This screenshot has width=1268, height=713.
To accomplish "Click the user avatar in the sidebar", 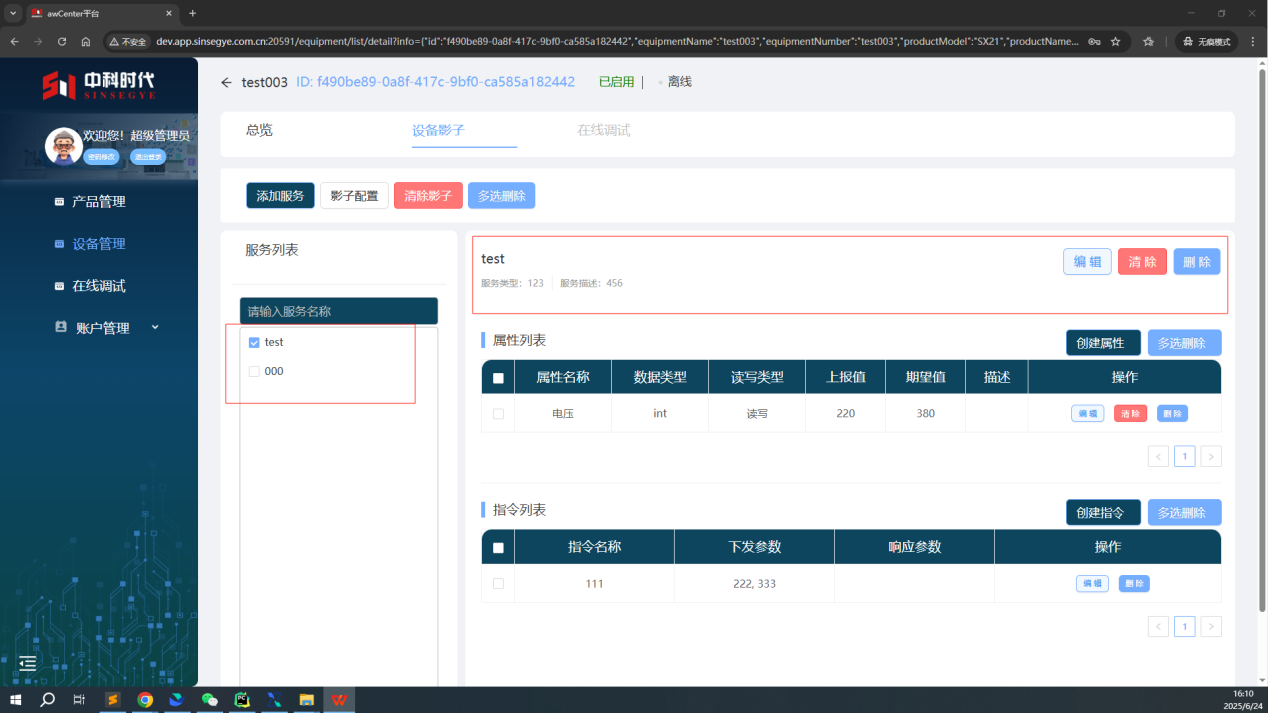I will pos(64,146).
